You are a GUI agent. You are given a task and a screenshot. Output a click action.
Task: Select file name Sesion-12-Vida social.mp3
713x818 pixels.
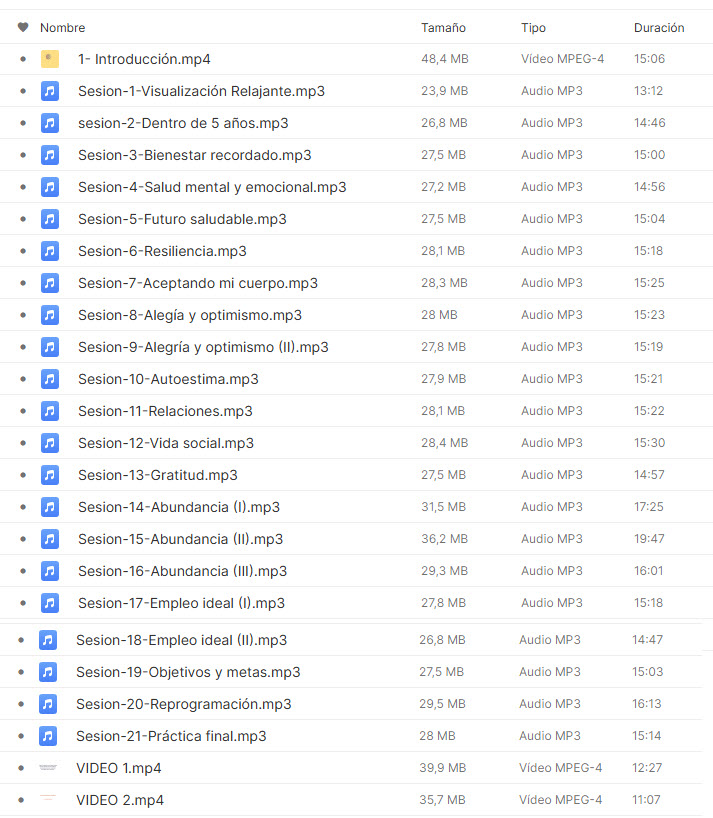pyautogui.click(x=166, y=443)
